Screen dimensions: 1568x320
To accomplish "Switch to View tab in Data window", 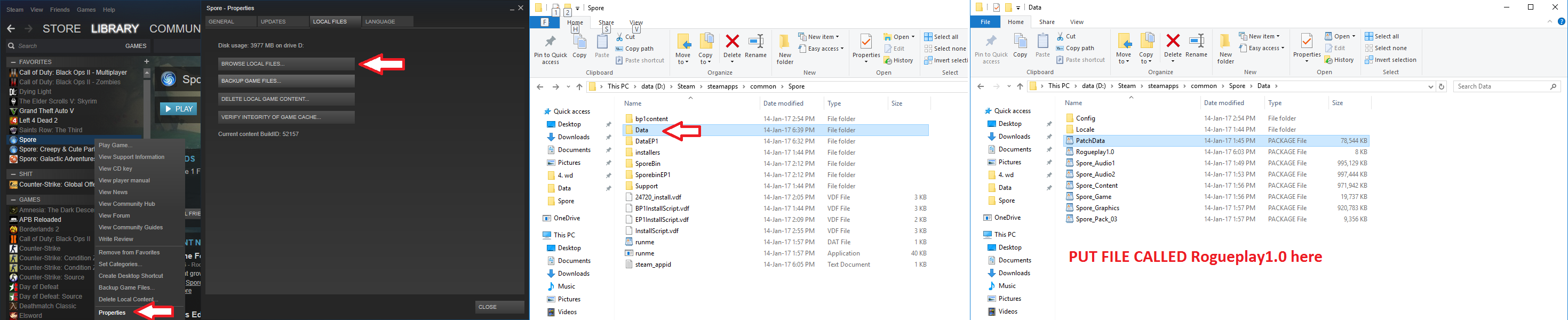I will point(1077,22).
